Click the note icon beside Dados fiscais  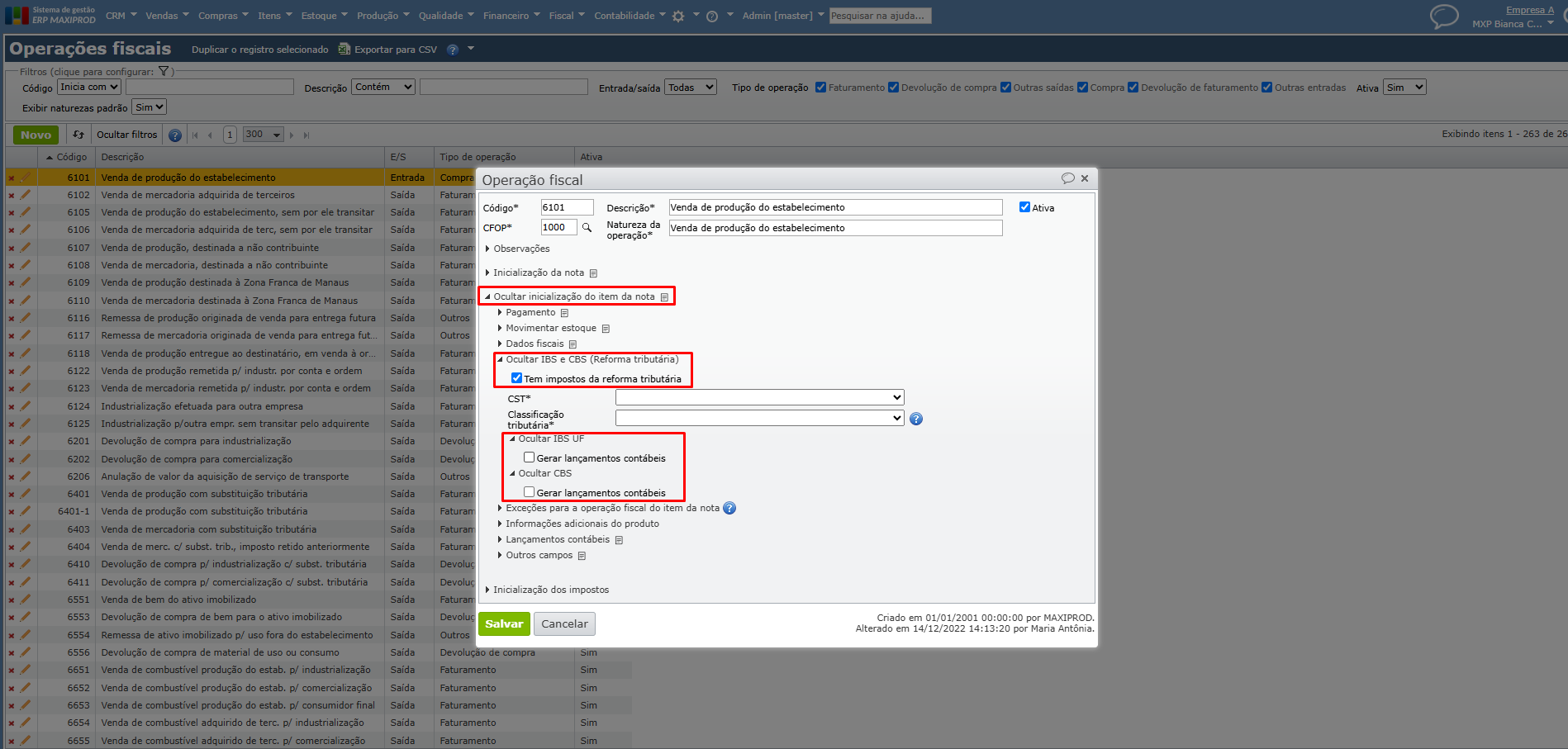pyautogui.click(x=573, y=344)
